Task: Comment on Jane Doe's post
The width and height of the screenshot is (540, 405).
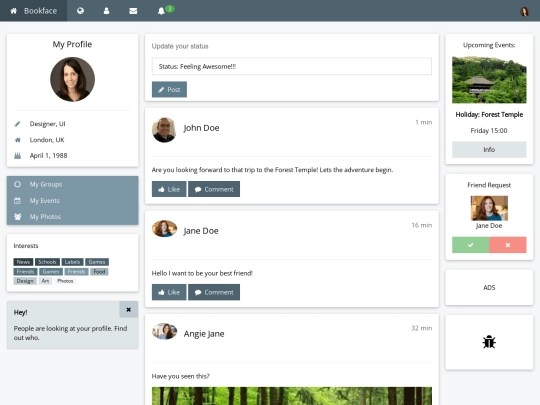Action: coord(214,292)
